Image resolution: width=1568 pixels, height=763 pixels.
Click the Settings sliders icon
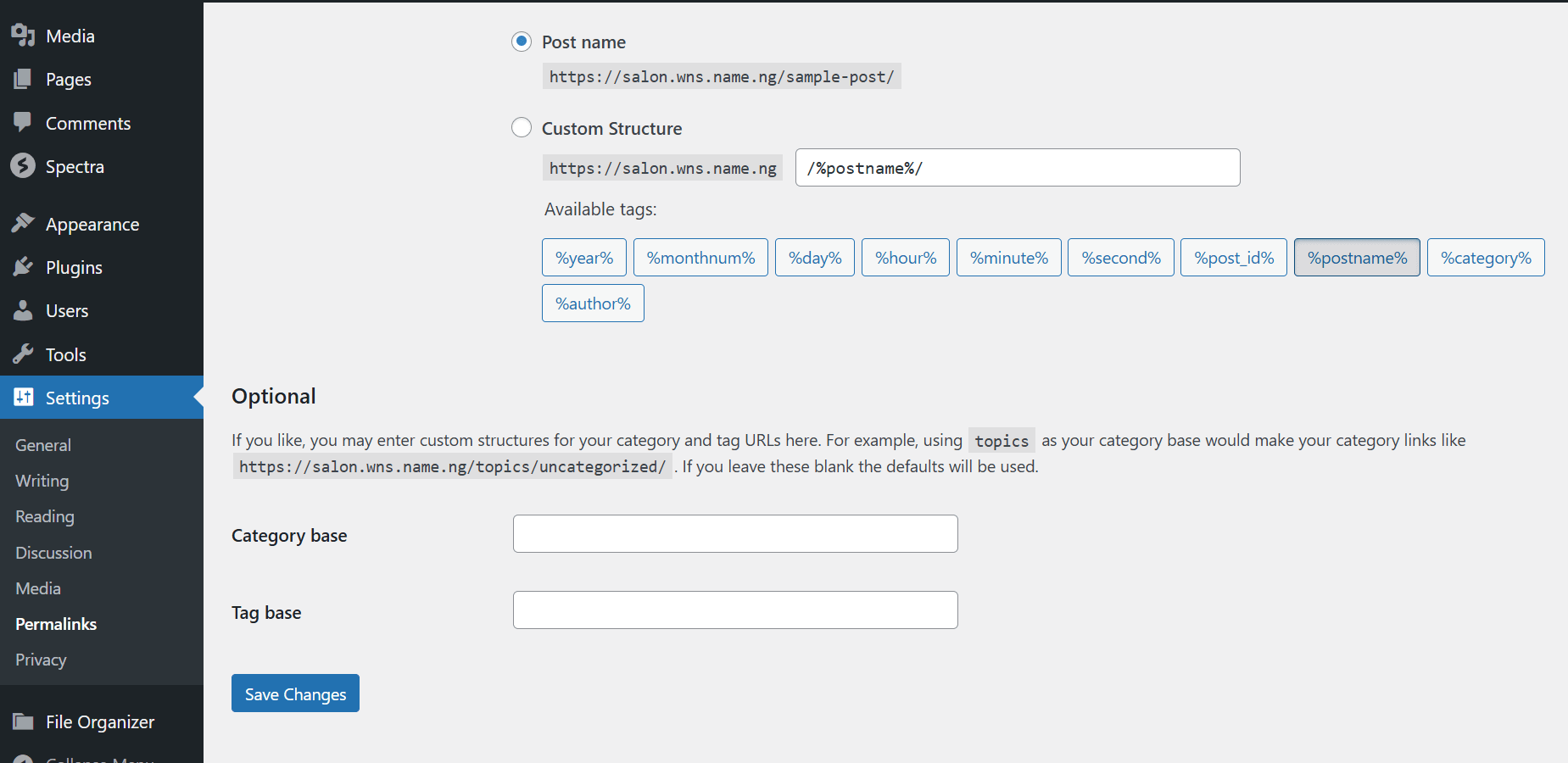[24, 397]
